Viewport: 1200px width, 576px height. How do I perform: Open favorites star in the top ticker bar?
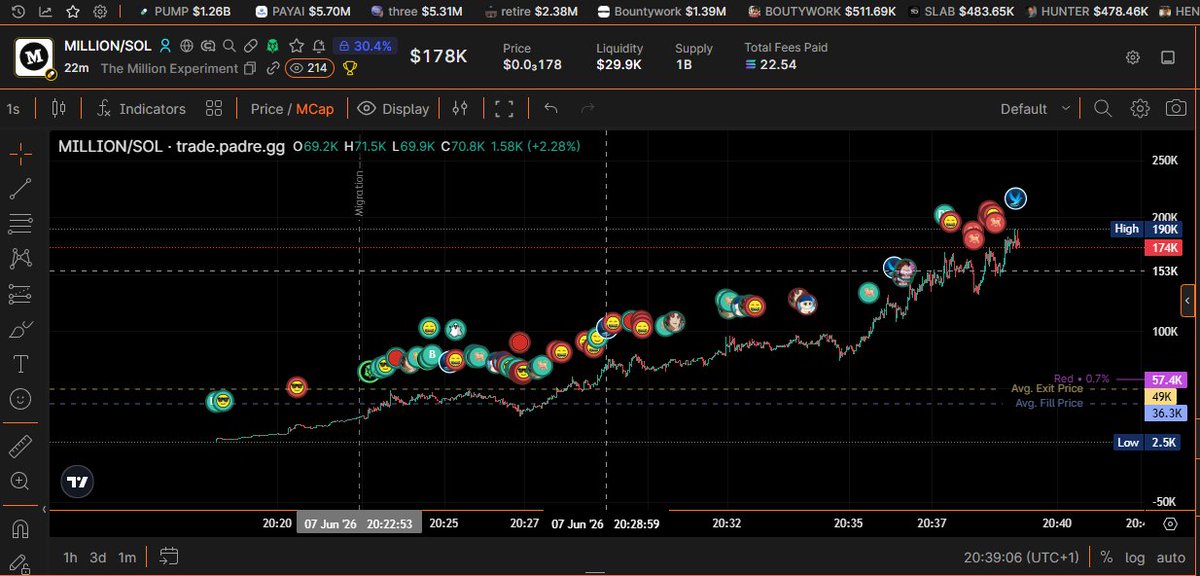tap(72, 12)
